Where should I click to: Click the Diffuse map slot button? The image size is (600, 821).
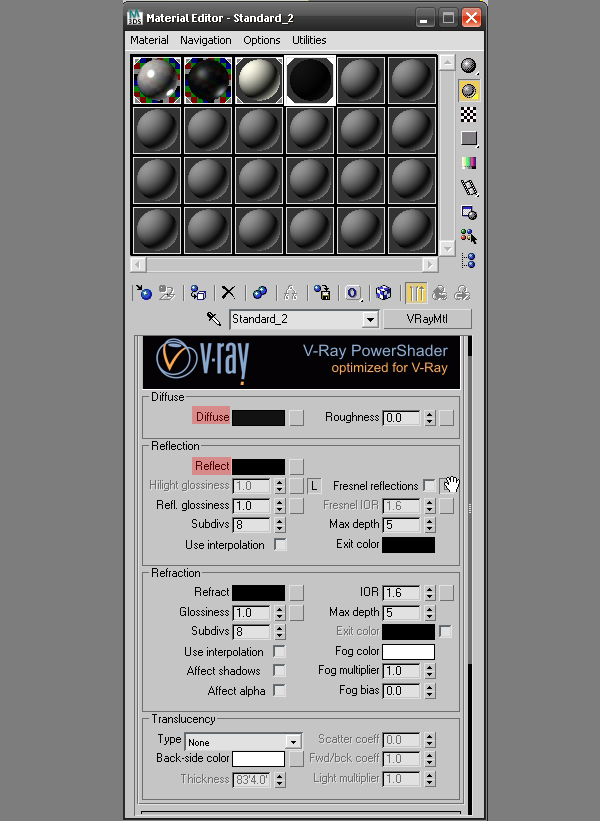[x=296, y=418]
